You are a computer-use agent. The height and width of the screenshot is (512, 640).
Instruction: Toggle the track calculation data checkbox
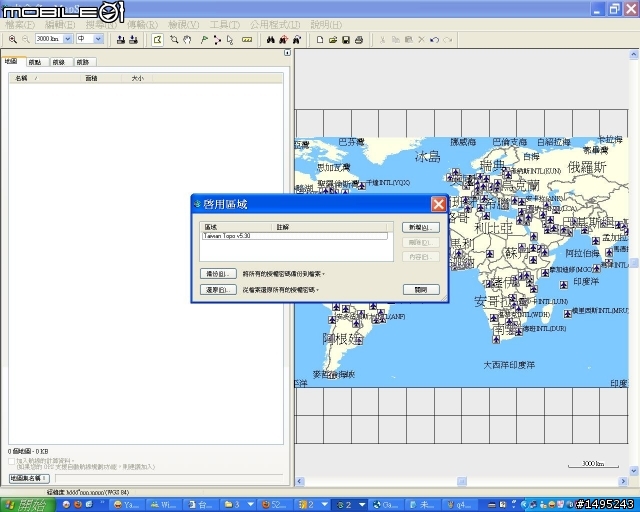coord(11,461)
